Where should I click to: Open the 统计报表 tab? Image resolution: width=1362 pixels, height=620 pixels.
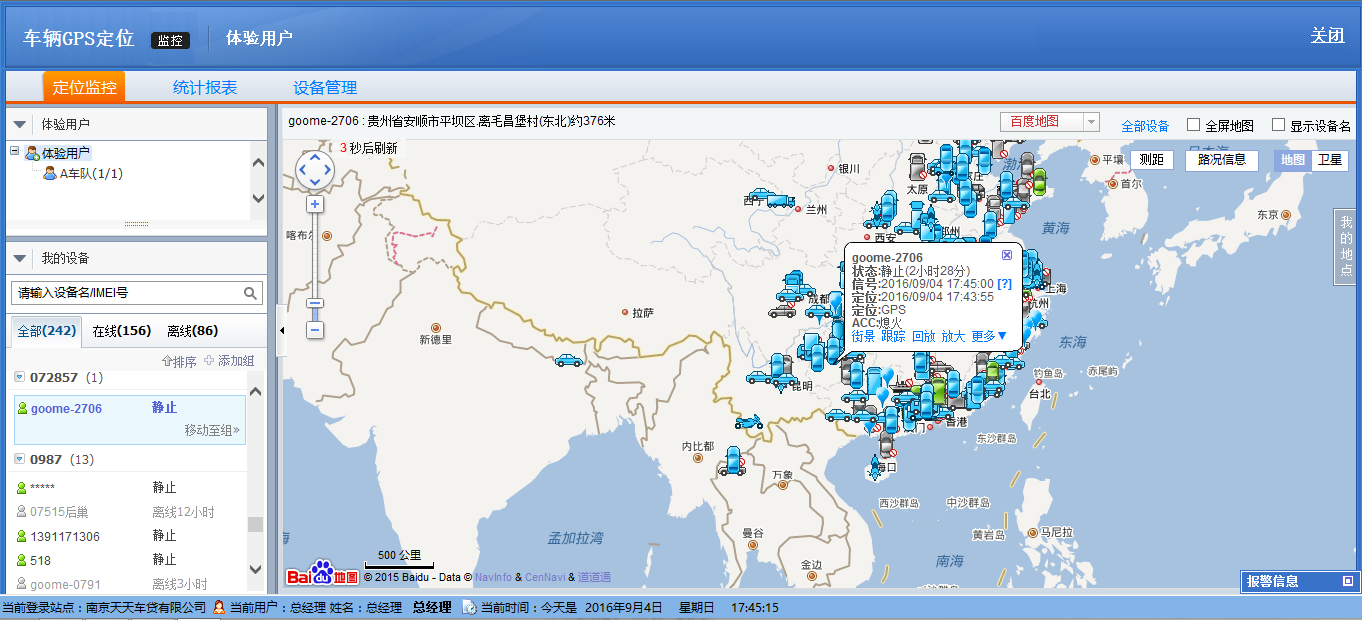pos(205,87)
